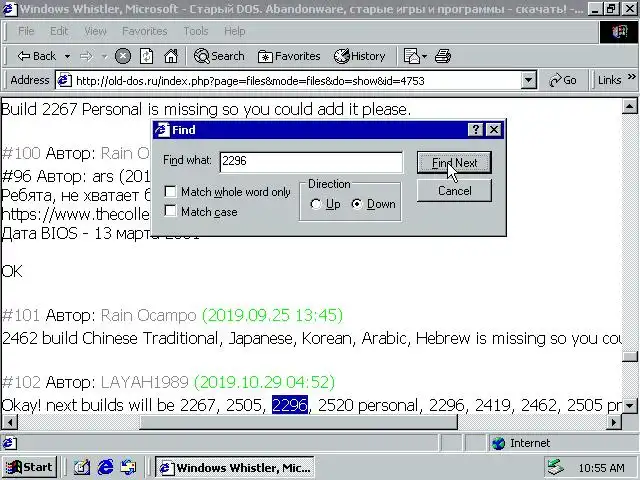
Task: Launch Outlook Express from quick launch
Action: pyautogui.click(x=129, y=467)
